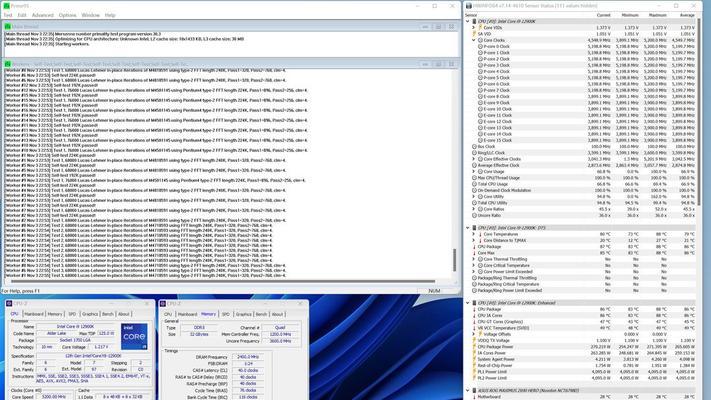
Task: Click the thermometer icon beside CPU IA Cores
Action: (x=474, y=315)
